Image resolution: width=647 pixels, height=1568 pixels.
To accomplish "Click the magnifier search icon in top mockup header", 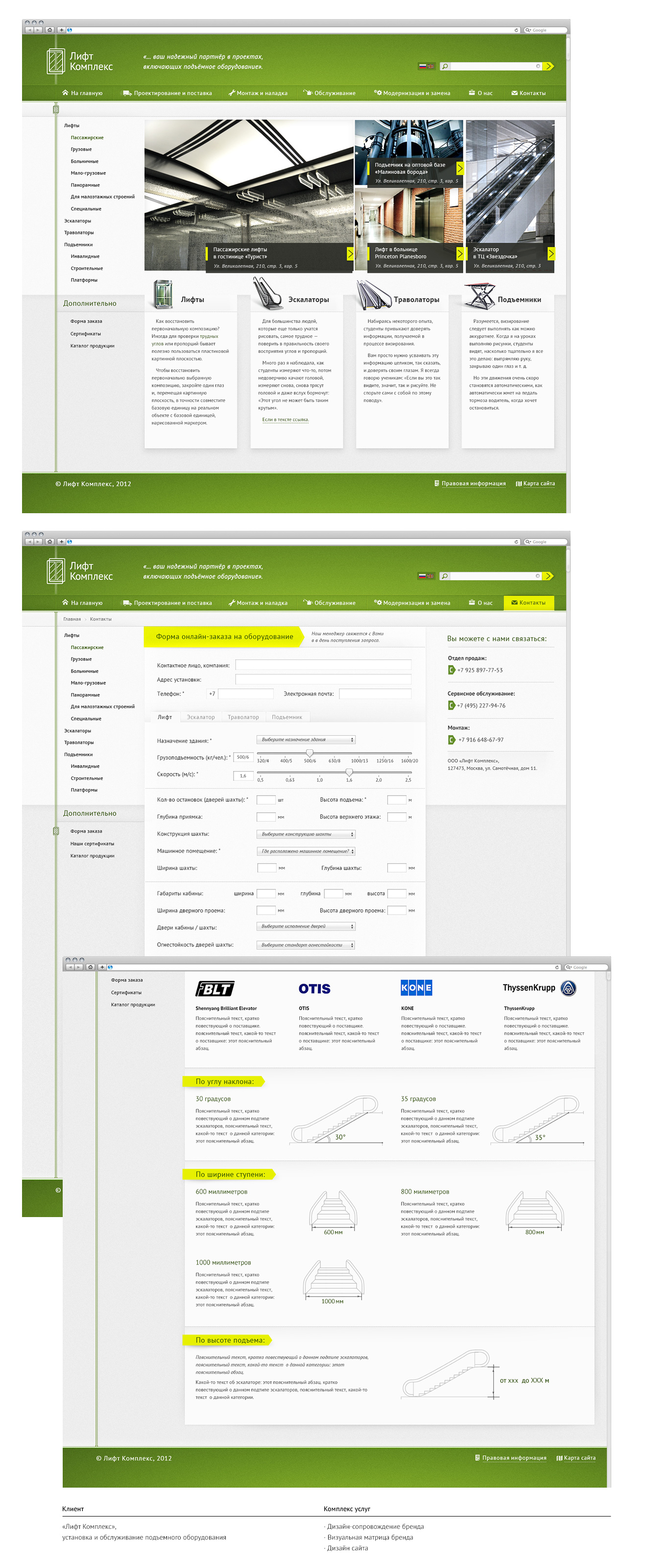I will coord(445,66).
